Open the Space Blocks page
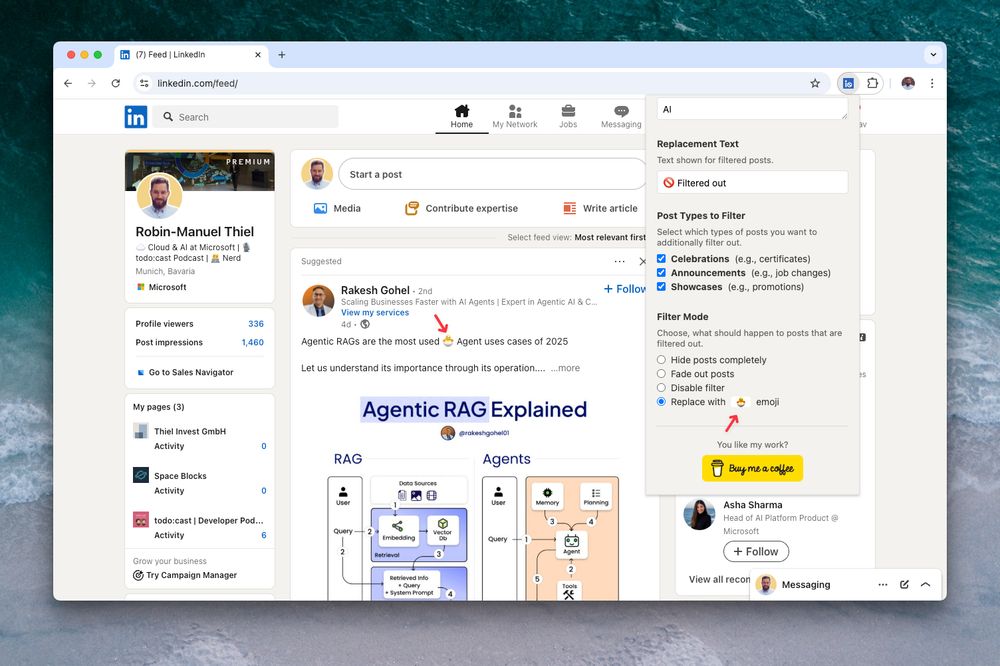Image resolution: width=1000 pixels, height=666 pixels. coord(180,476)
